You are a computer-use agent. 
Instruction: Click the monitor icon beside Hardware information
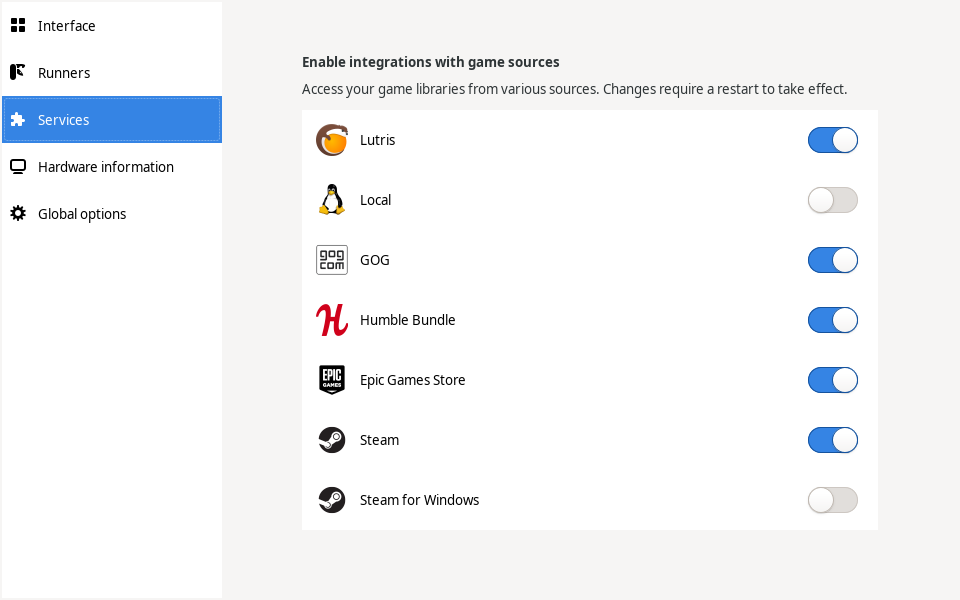(18, 166)
